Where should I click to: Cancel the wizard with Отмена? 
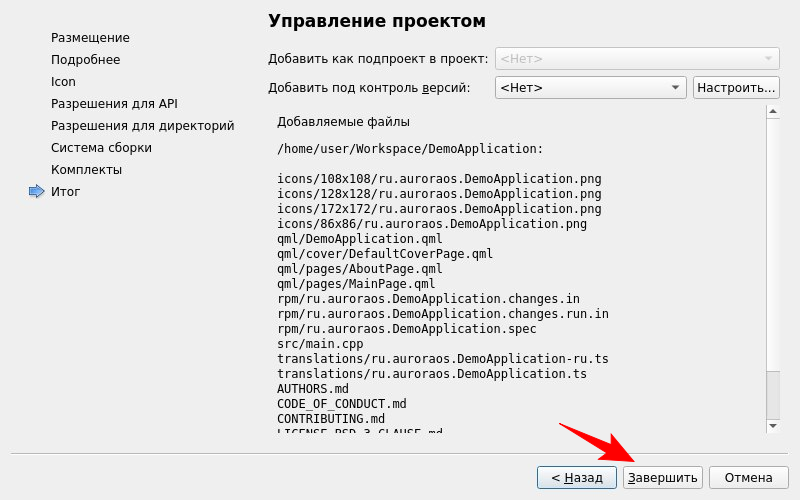coord(748,478)
